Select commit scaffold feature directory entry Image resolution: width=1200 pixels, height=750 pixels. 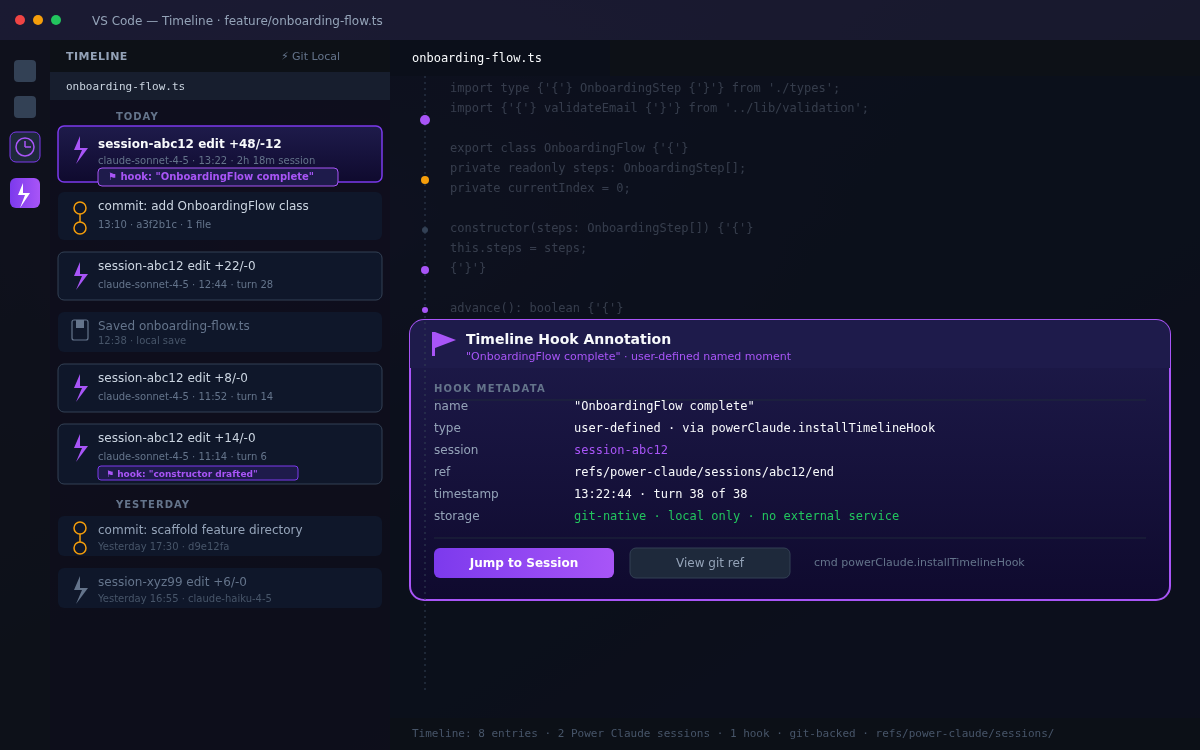[x=220, y=536]
